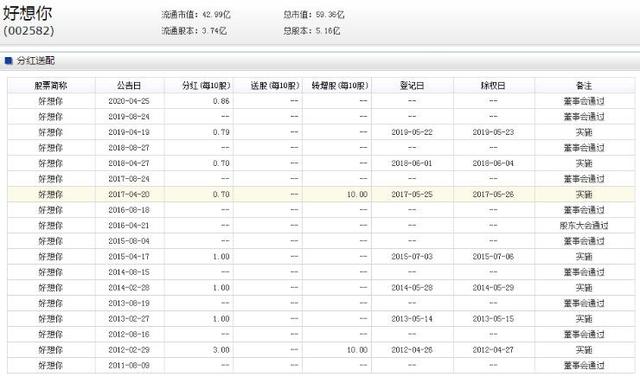This screenshot has width=640, height=377.
Task: Click the stock code (002582)
Action: (x=29, y=31)
